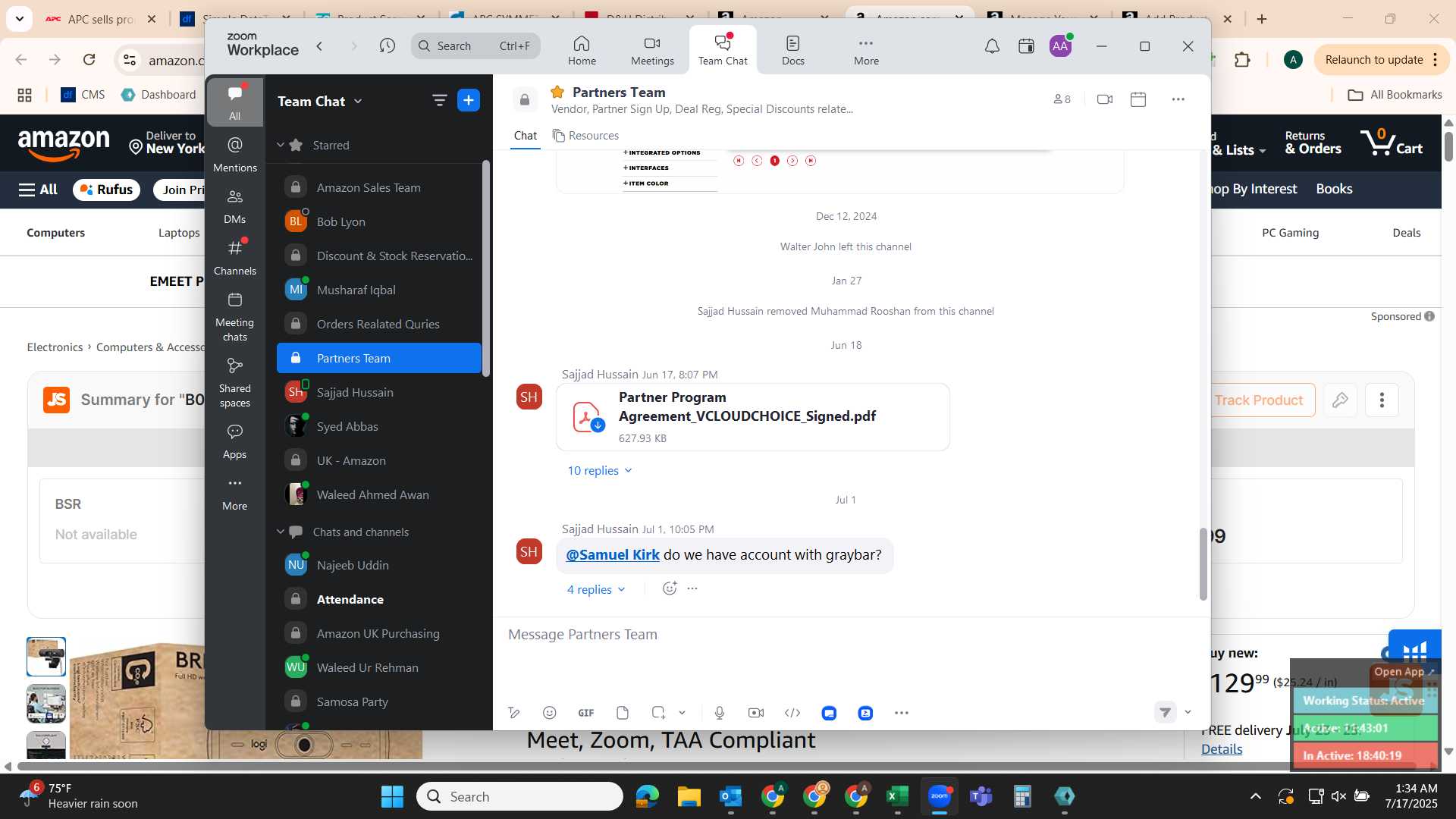Open send options dropdown arrow
Image resolution: width=1456 pixels, height=819 pixels.
1188,712
